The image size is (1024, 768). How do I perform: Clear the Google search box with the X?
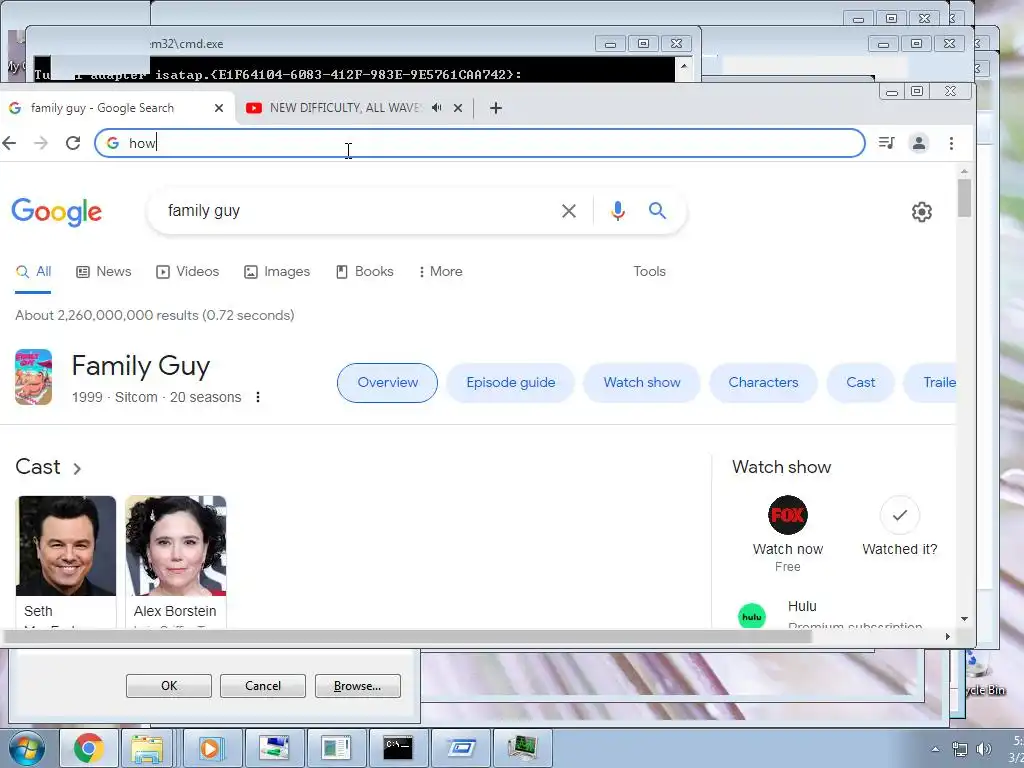(569, 211)
